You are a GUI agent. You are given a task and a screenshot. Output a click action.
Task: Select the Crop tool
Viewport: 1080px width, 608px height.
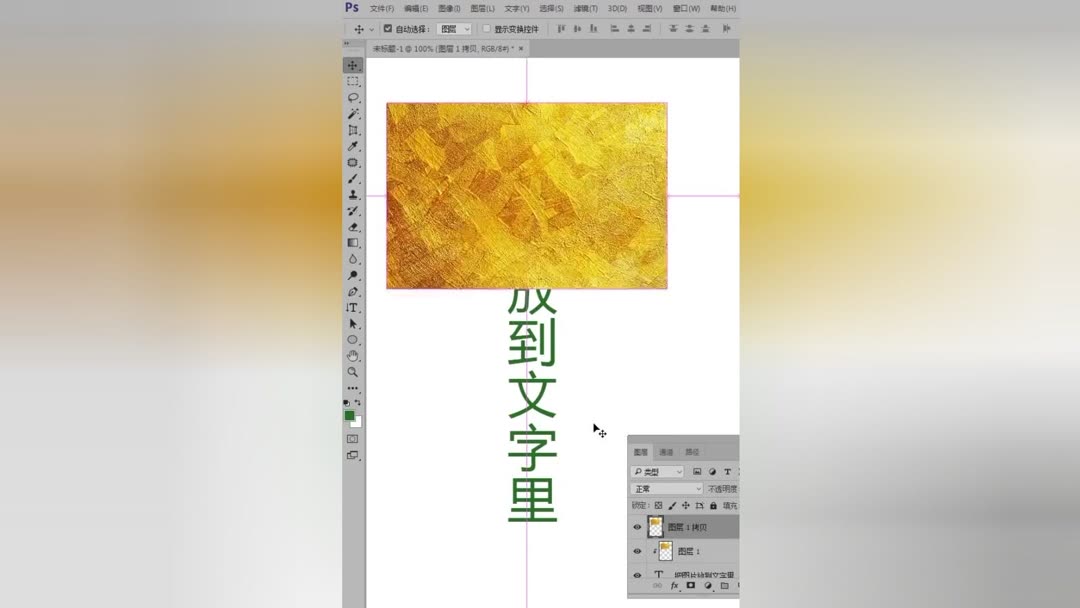pyautogui.click(x=352, y=130)
